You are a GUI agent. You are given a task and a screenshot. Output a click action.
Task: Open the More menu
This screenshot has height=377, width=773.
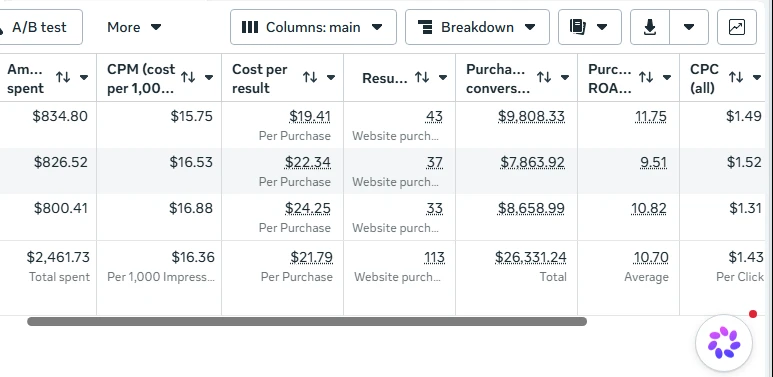pyautogui.click(x=134, y=27)
